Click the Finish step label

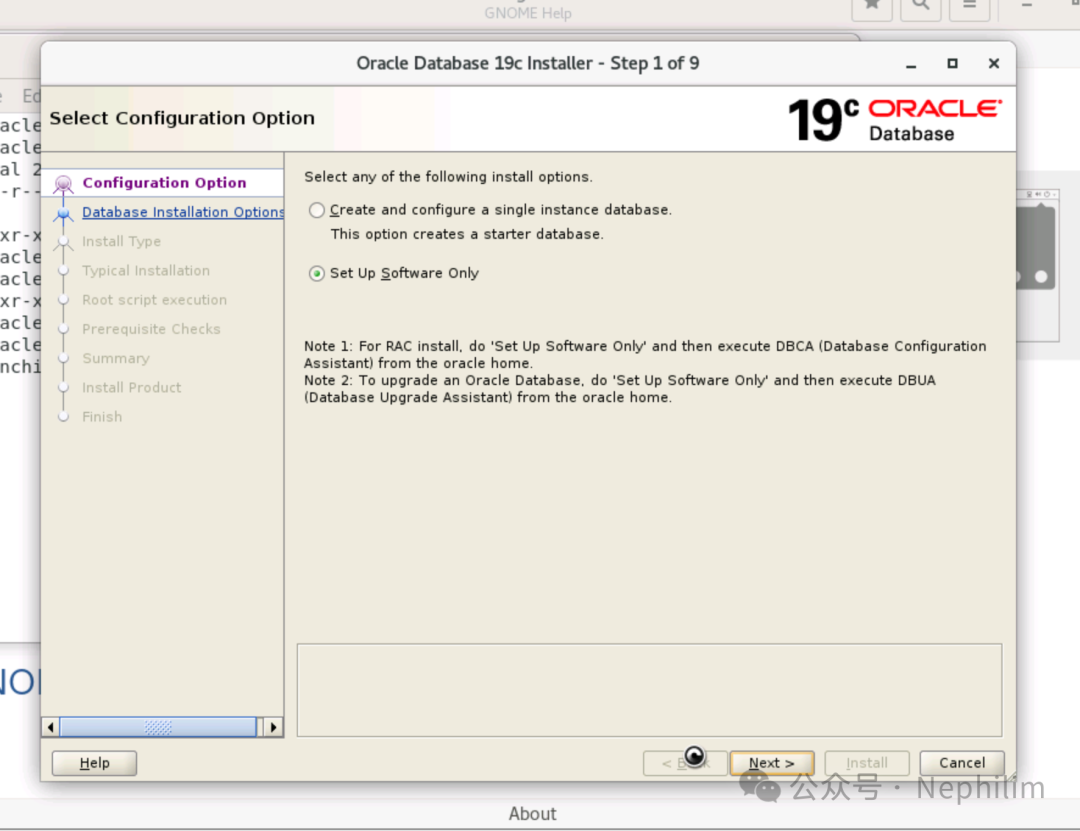tap(102, 417)
